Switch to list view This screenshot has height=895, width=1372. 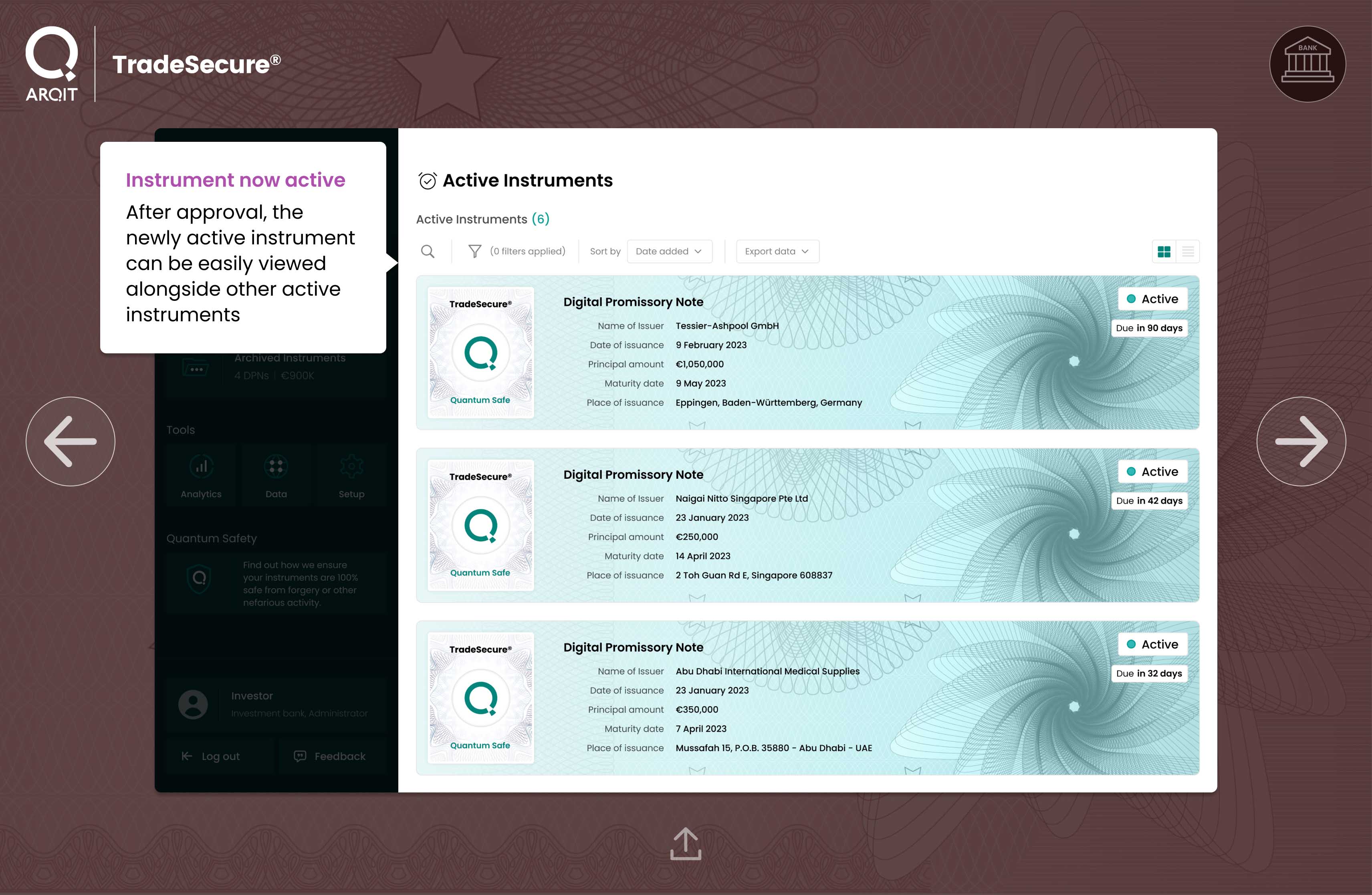pos(1188,251)
